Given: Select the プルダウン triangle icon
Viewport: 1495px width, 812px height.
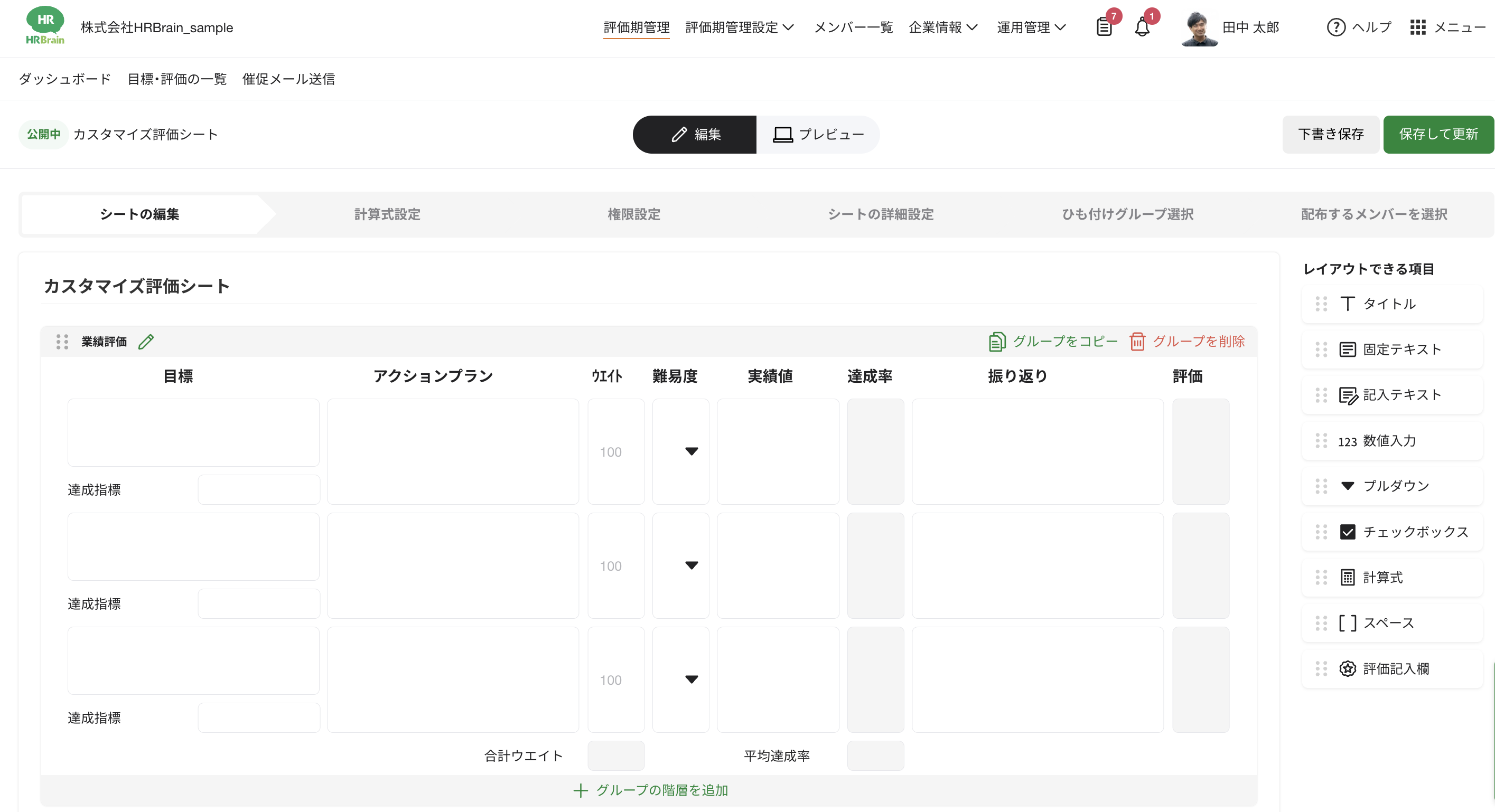Looking at the screenshot, I should point(1348,486).
